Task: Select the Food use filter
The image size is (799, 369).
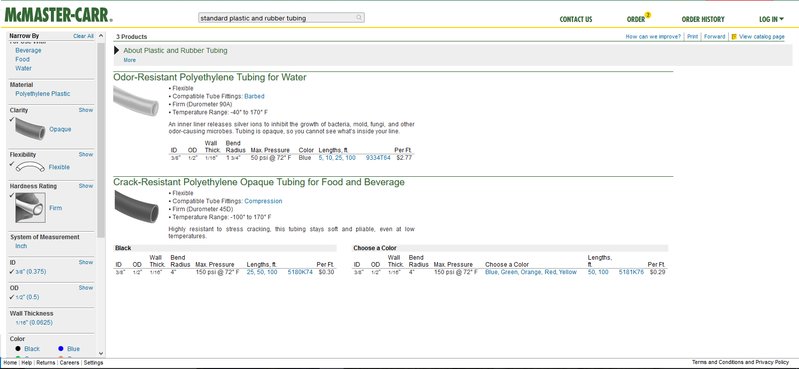Action: (x=22, y=60)
